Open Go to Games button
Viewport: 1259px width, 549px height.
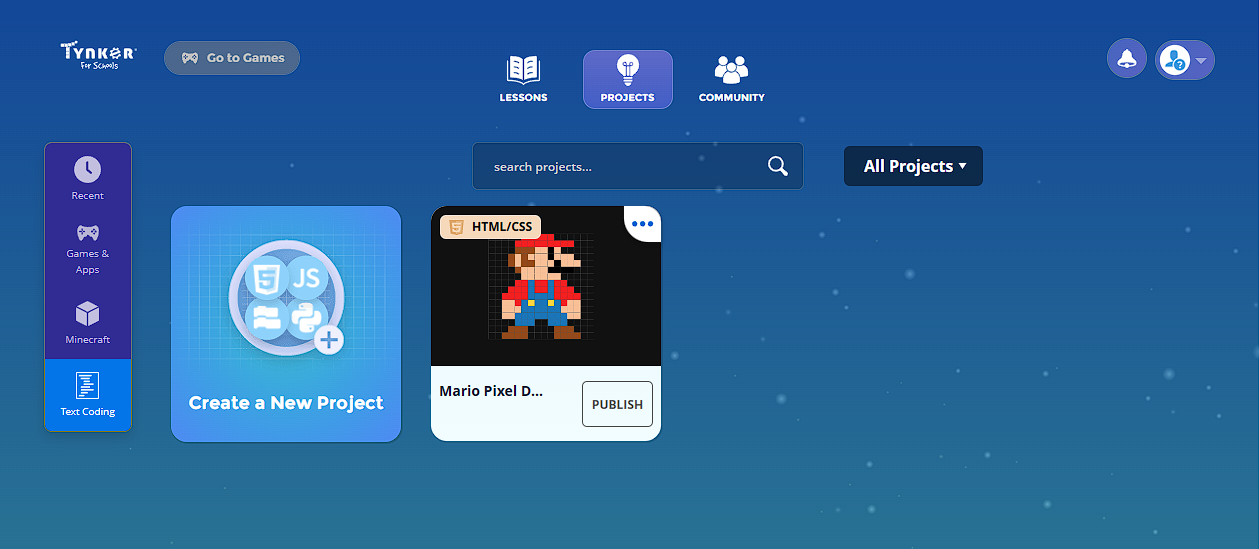tap(232, 58)
